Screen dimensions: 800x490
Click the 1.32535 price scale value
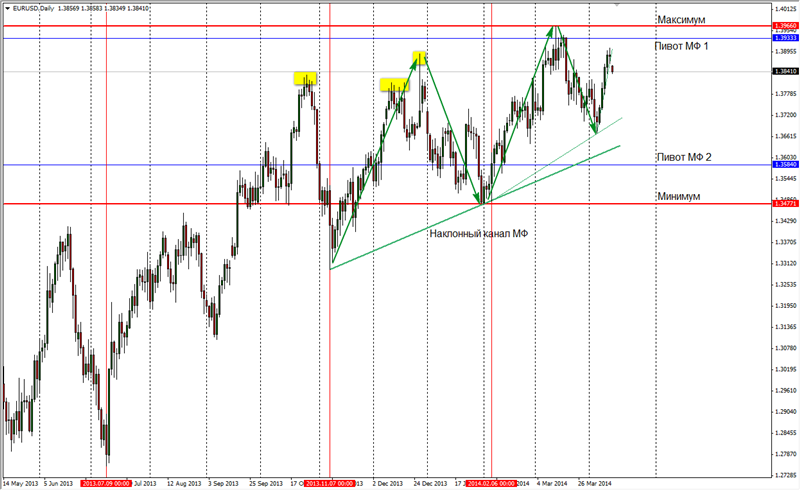(x=786, y=285)
